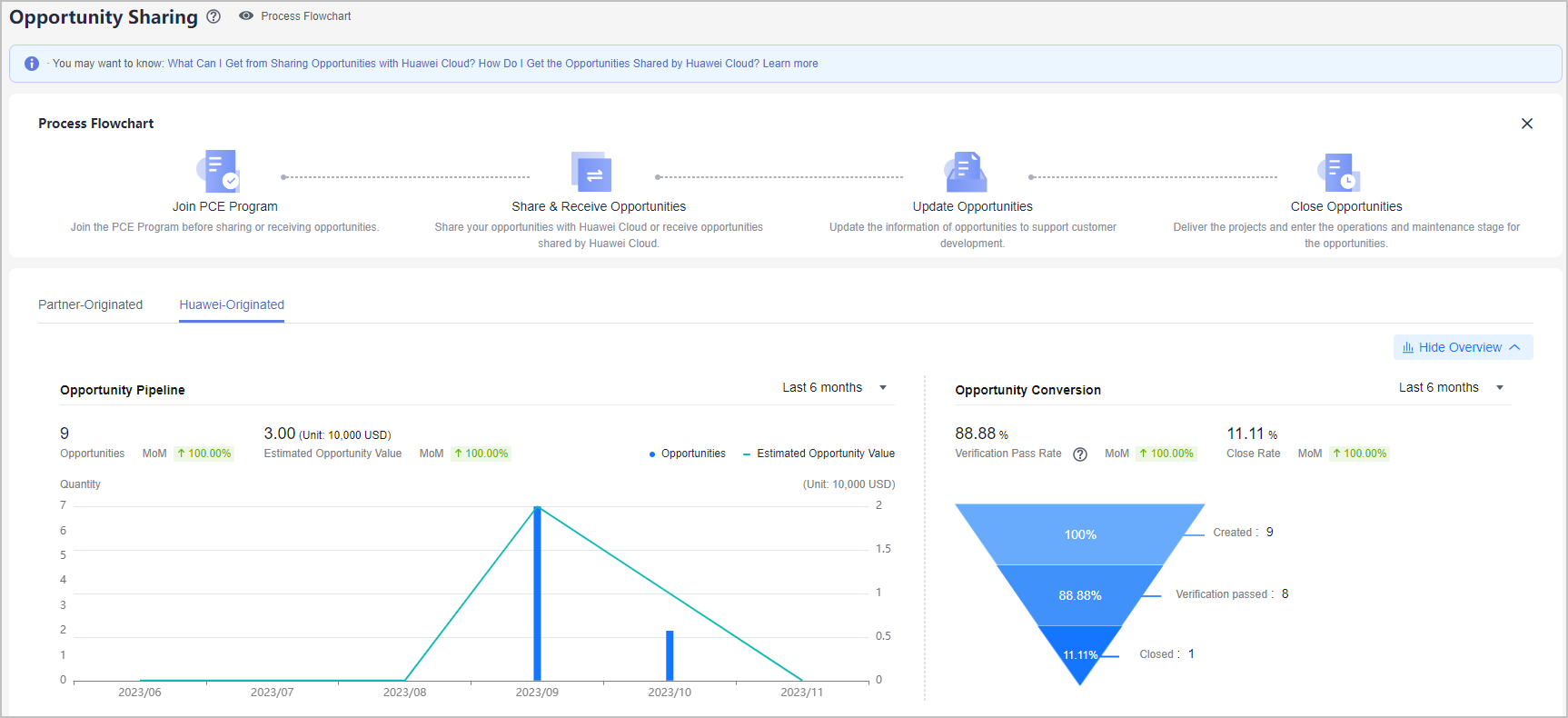Click the 3.00 estimated value figure
The height and width of the screenshot is (718, 1568).
coord(280,434)
